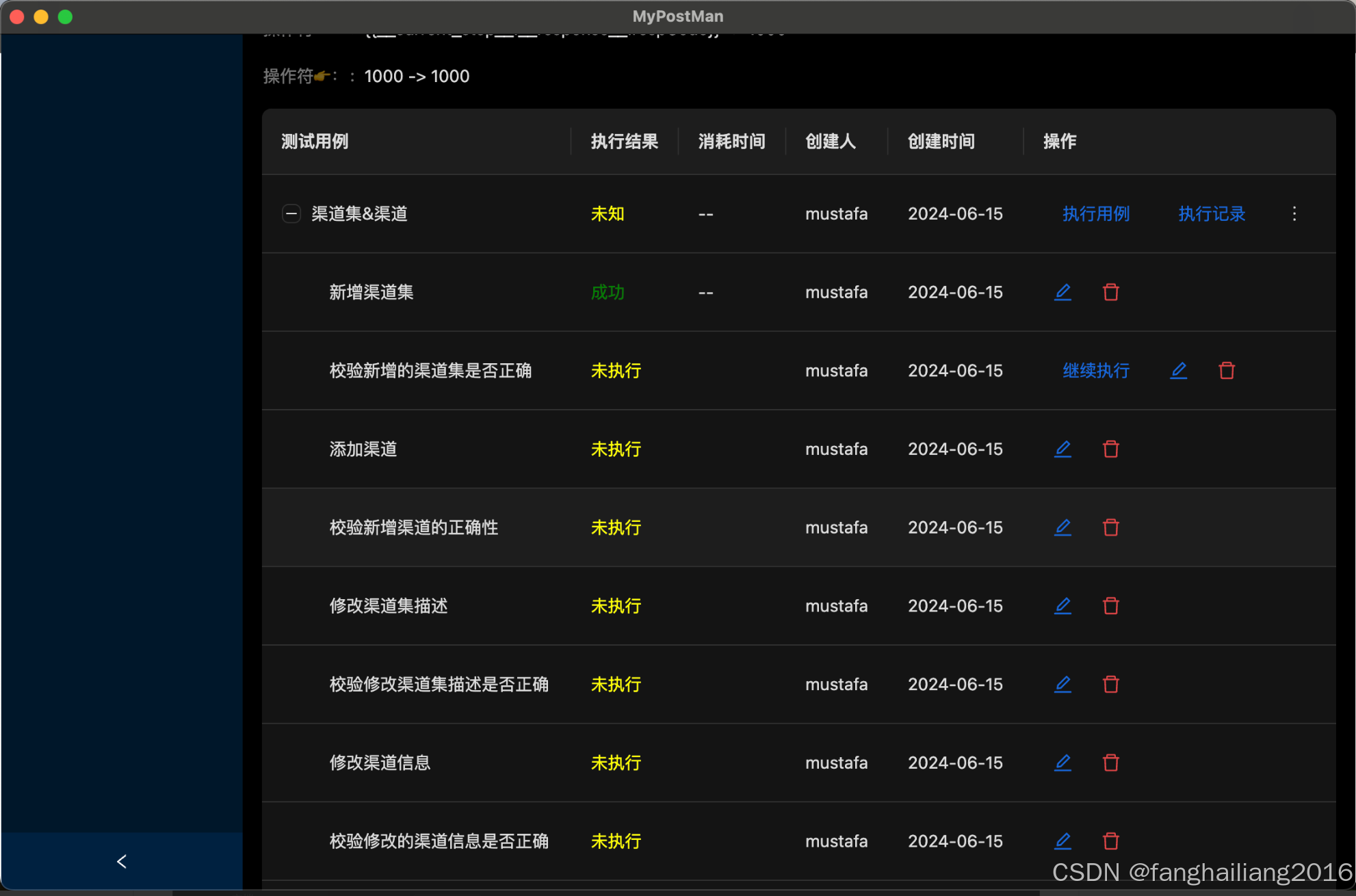Edit the 添加渠道 test case
This screenshot has width=1356, height=896.
click(1062, 449)
